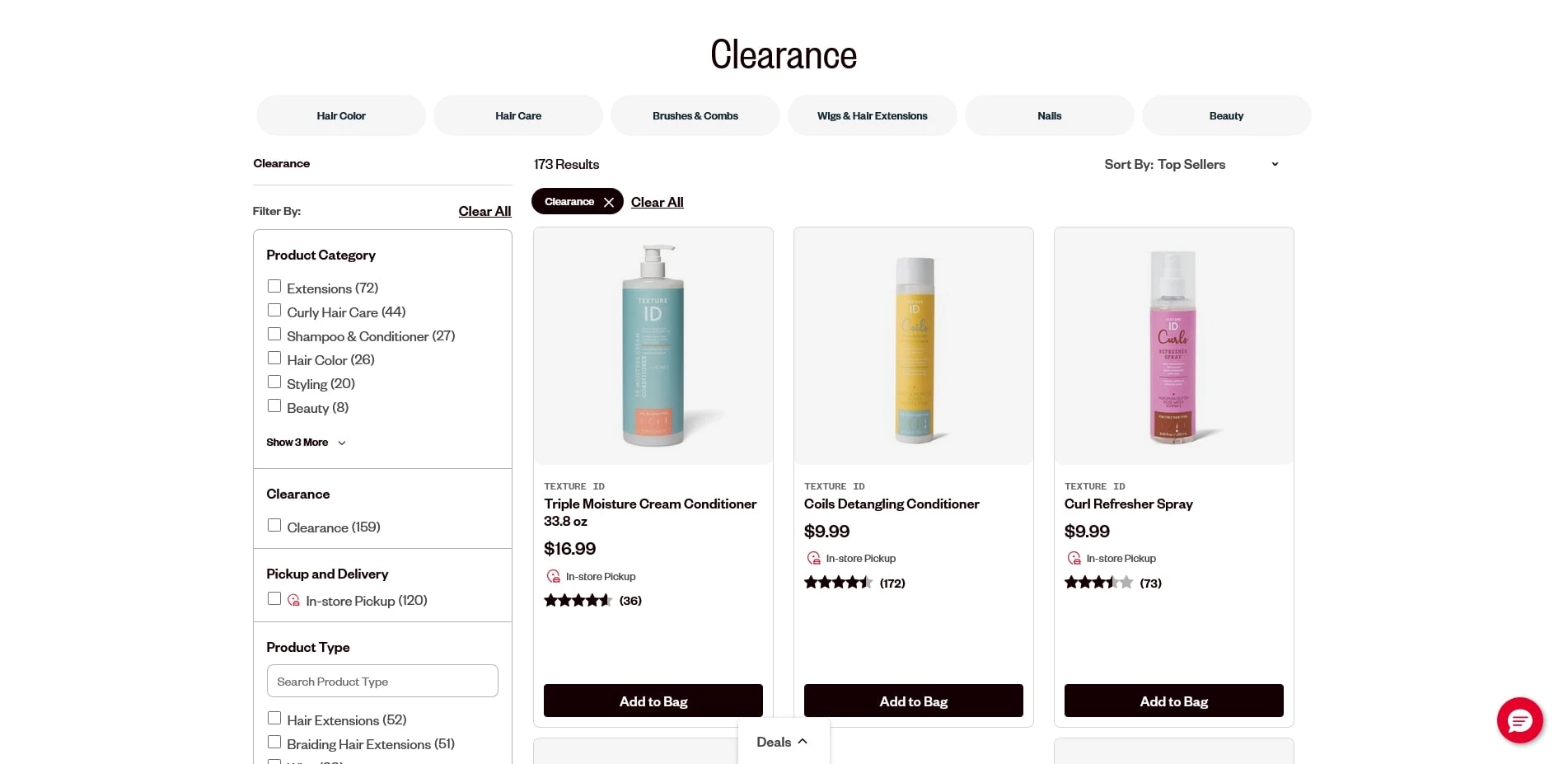Select the Hair Extensions product type checkbox
1568x764 pixels.
click(x=274, y=719)
